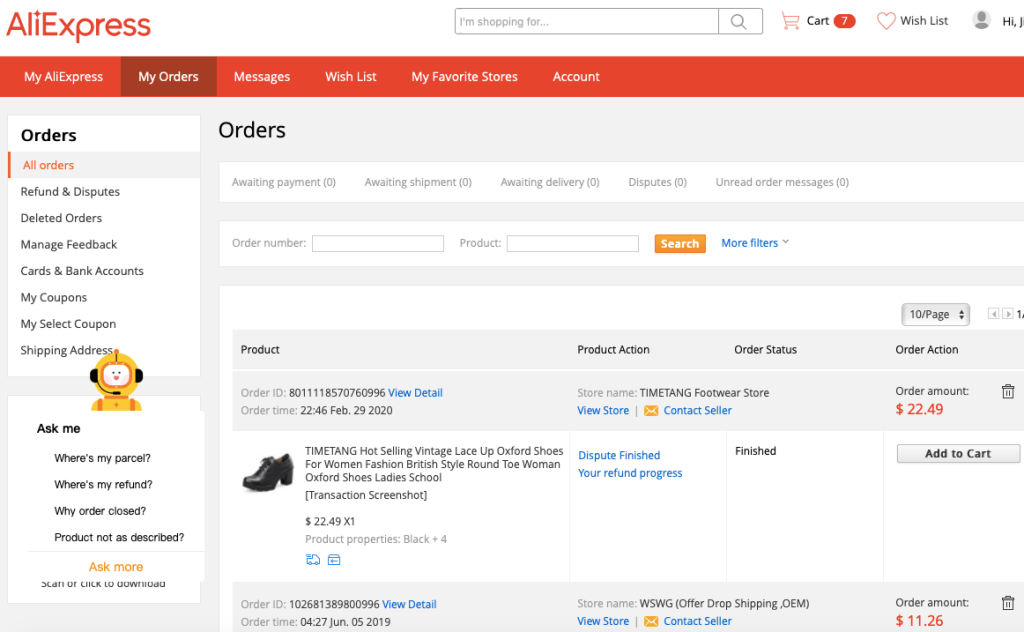Viewport: 1024px width, 632px height.
Task: Open Shipping Address in sidebar
Action: [66, 350]
